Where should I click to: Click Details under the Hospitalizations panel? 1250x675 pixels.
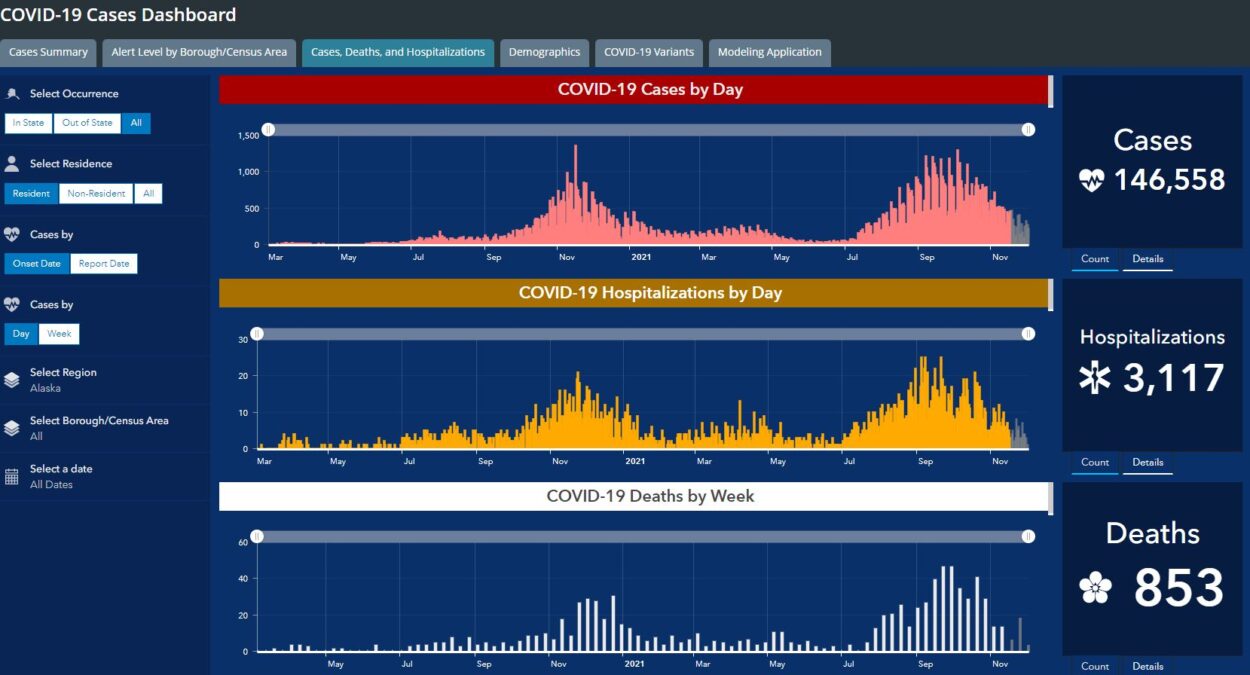click(x=1147, y=463)
